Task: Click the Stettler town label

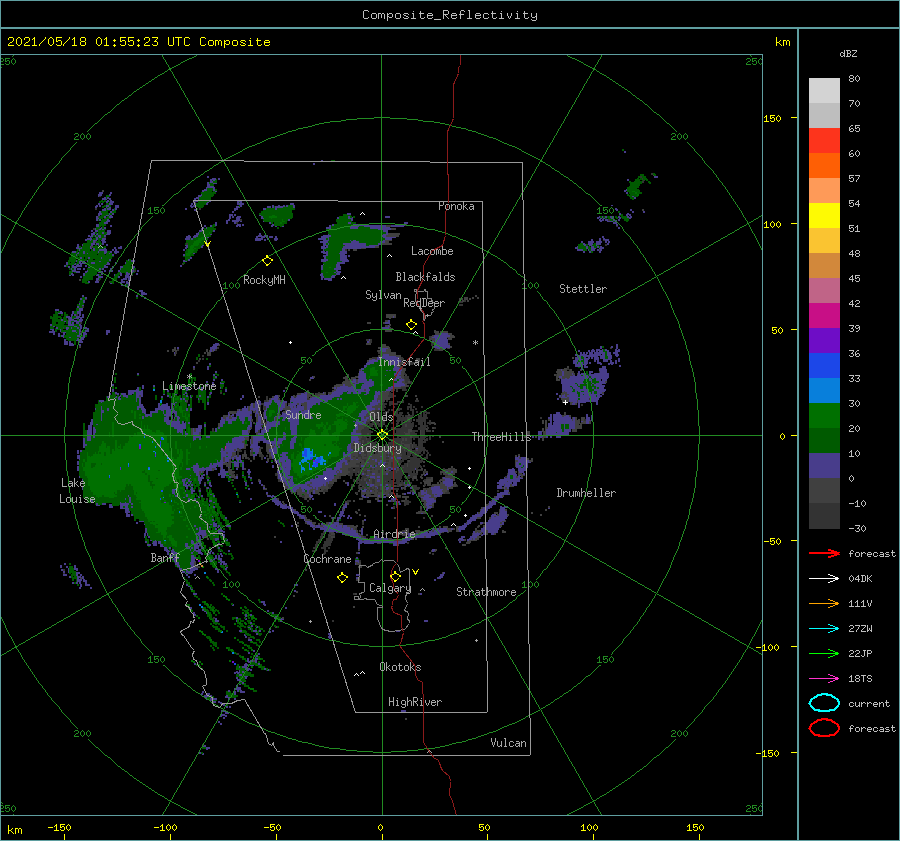Action: (x=583, y=289)
